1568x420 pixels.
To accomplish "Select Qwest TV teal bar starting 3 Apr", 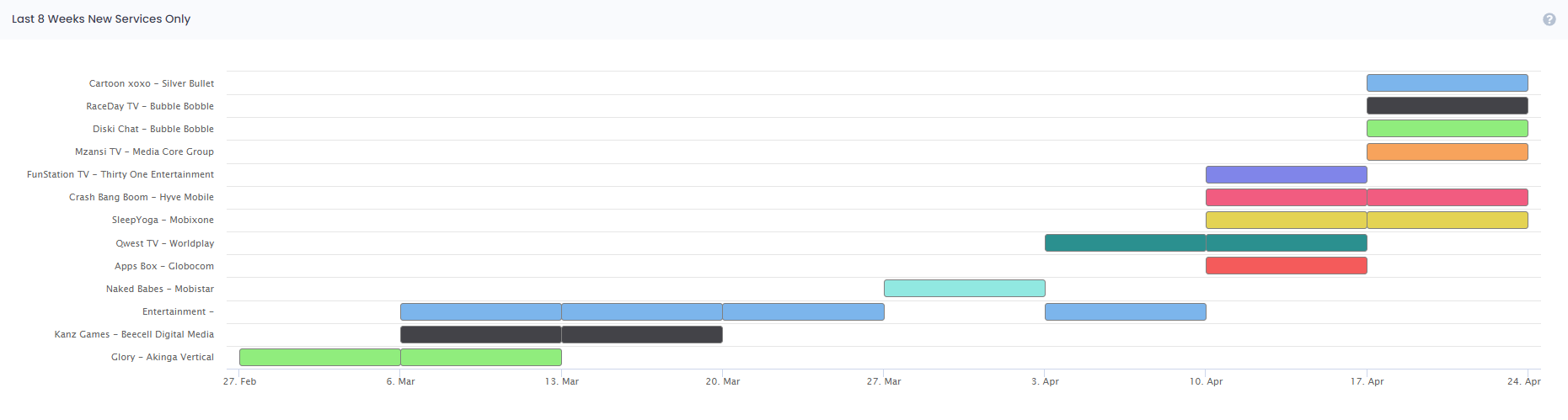I will point(1125,243).
